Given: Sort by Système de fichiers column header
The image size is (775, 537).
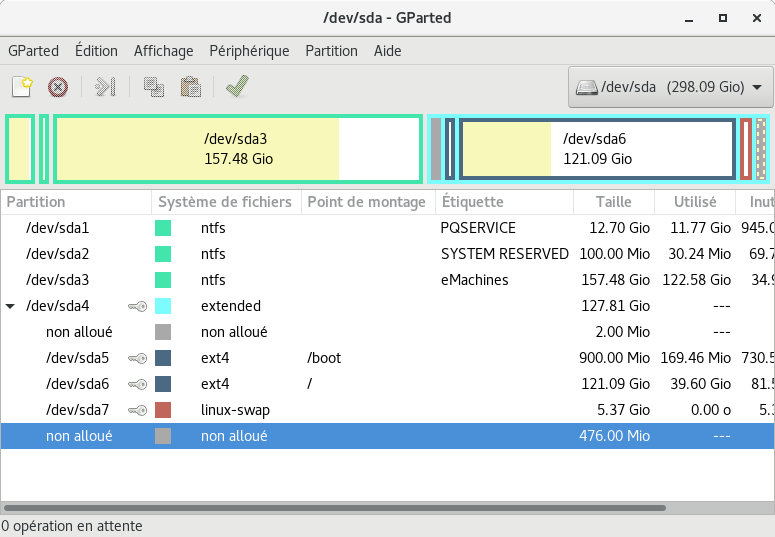Looking at the screenshot, I should 225,202.
